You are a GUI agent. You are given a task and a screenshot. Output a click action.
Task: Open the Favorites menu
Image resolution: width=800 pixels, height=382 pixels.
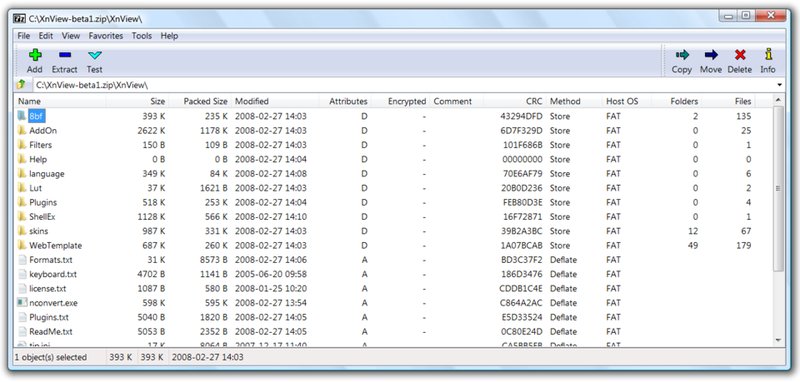click(106, 36)
